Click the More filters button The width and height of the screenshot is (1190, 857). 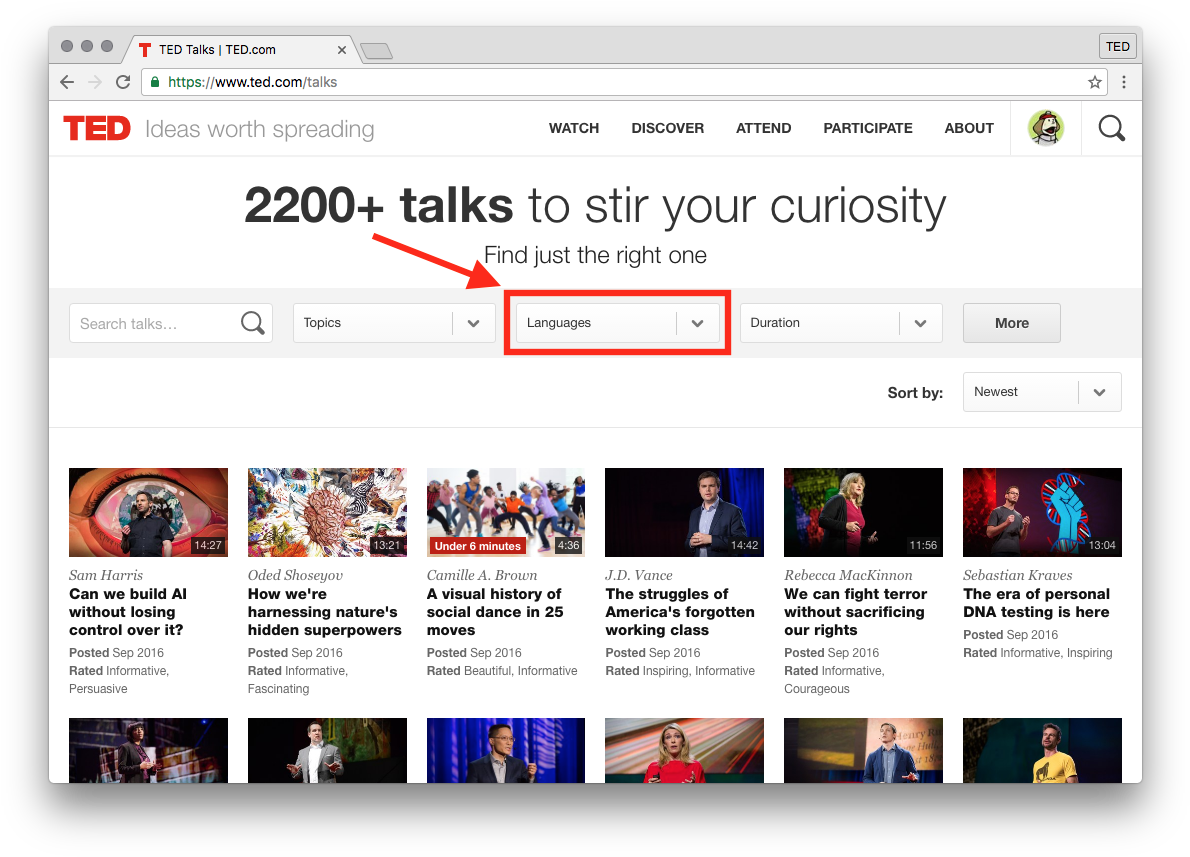[x=1012, y=323]
